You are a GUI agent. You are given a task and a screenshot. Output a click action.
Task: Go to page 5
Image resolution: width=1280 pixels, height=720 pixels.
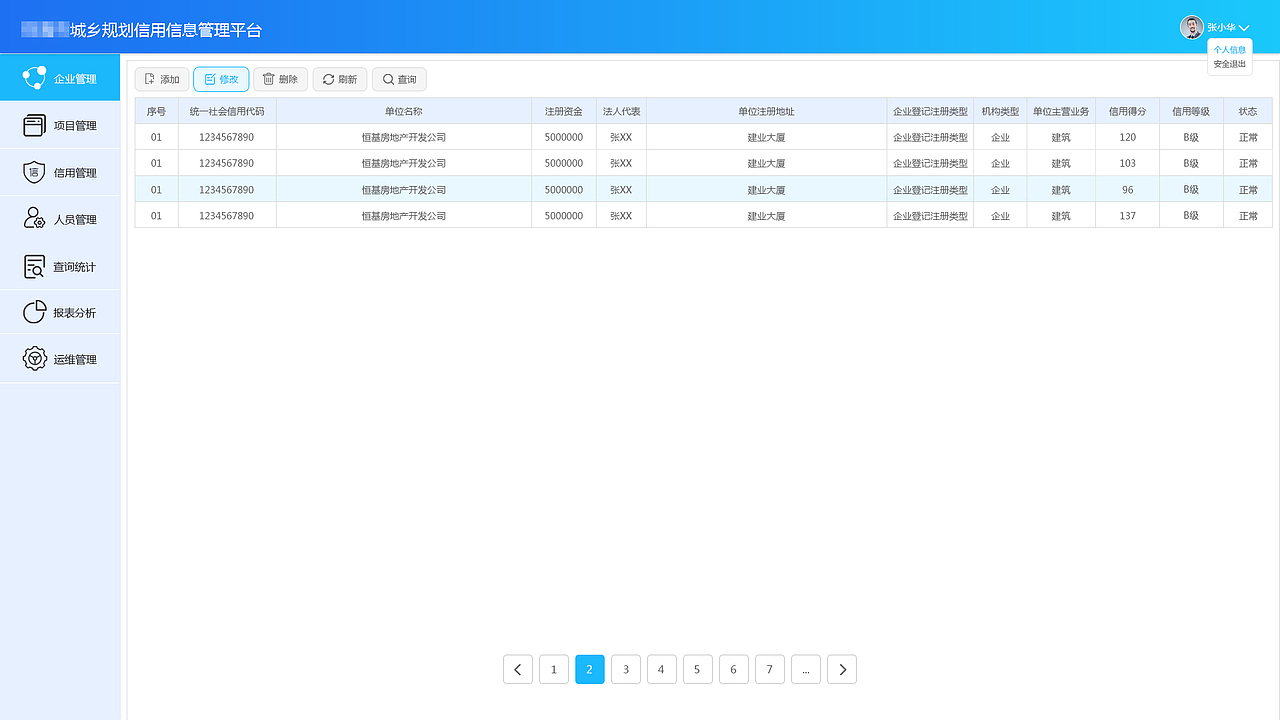pos(698,669)
